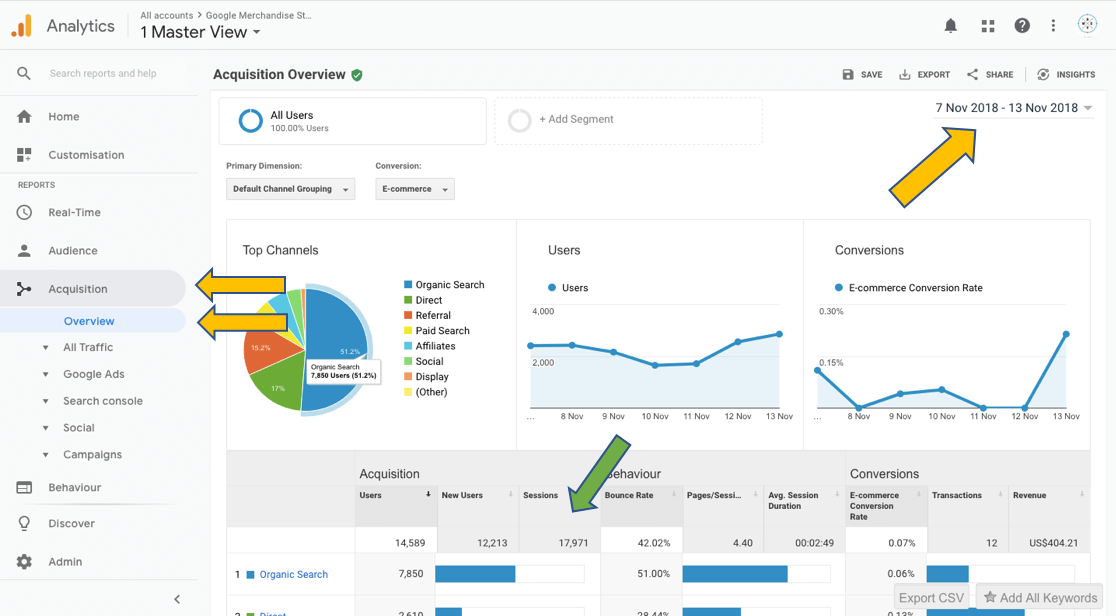Select the All Users segment

tap(352, 121)
